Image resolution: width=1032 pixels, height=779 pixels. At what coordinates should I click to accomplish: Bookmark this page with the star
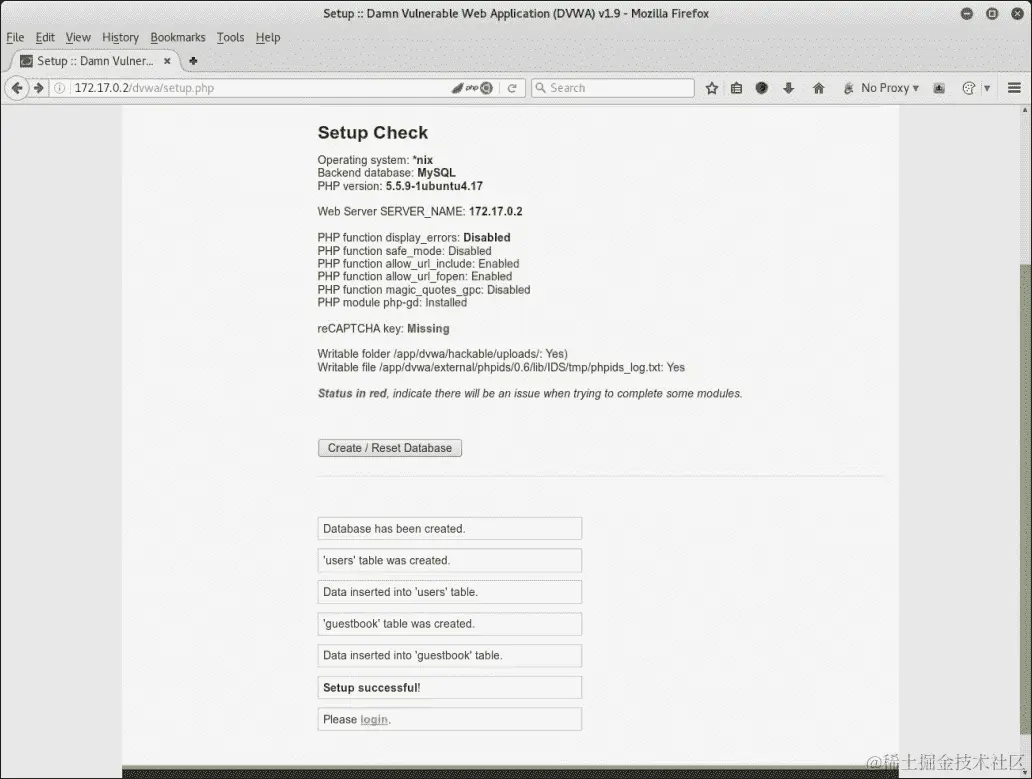(x=711, y=88)
